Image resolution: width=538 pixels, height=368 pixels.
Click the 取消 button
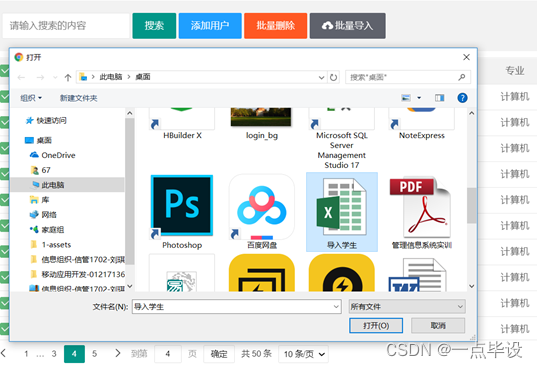pyautogui.click(x=438, y=325)
